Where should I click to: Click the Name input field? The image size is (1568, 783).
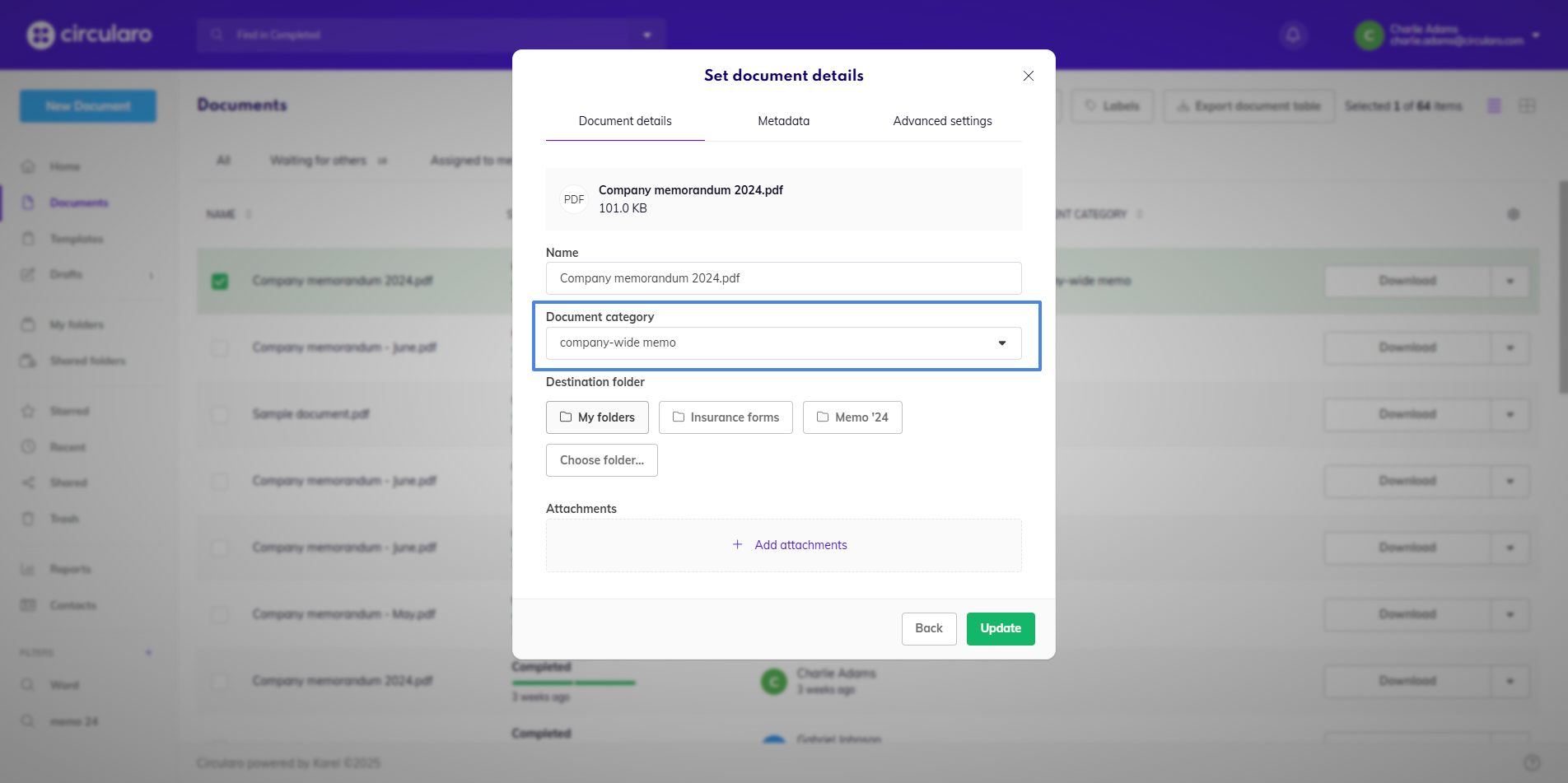tap(783, 278)
